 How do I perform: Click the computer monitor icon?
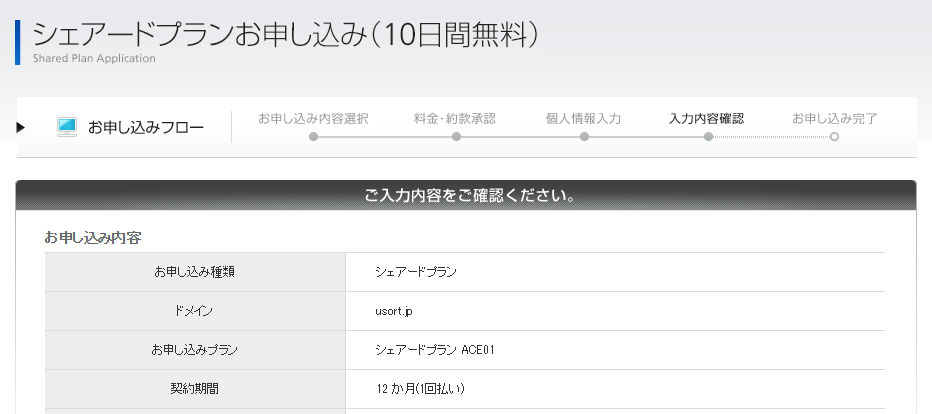[x=67, y=127]
